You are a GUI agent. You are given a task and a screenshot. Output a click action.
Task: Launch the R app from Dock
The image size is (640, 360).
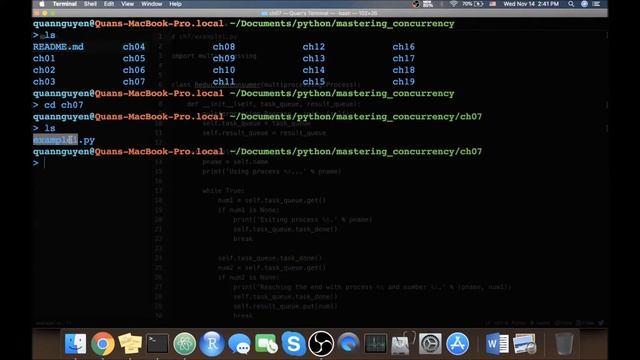(x=212, y=343)
